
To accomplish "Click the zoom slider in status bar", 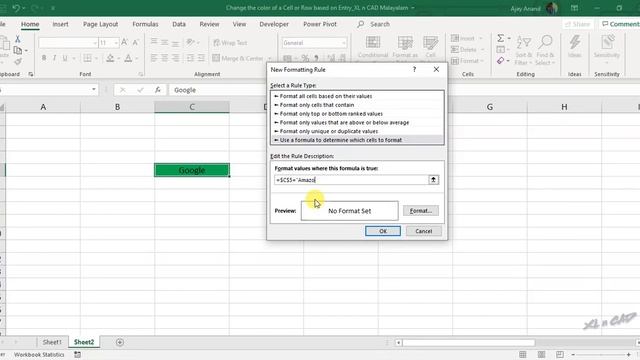I will tap(601, 355).
